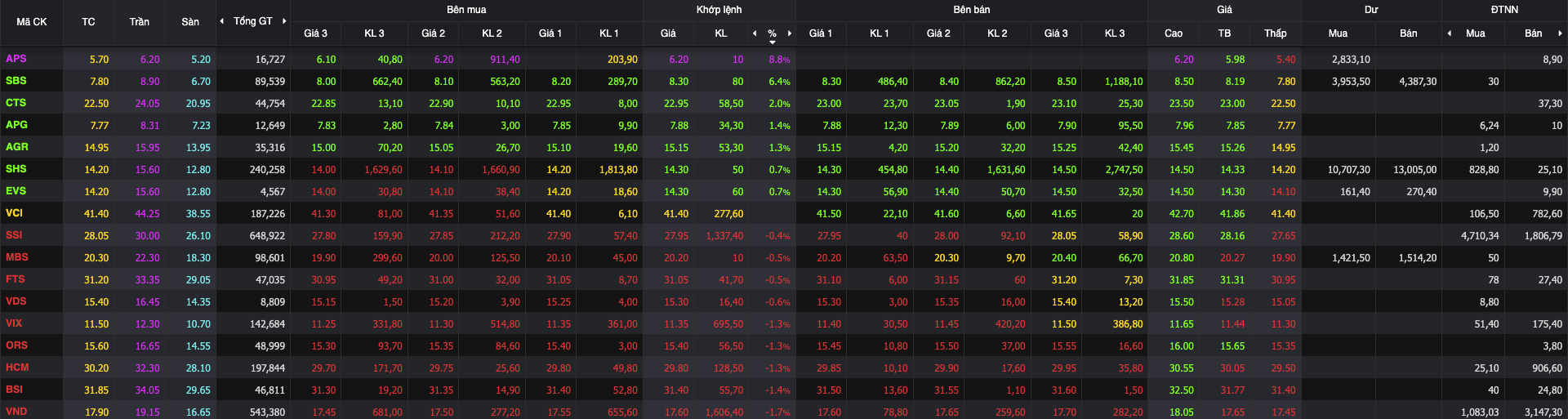Sort by Sàn column header
The image size is (1568, 419).
click(190, 22)
